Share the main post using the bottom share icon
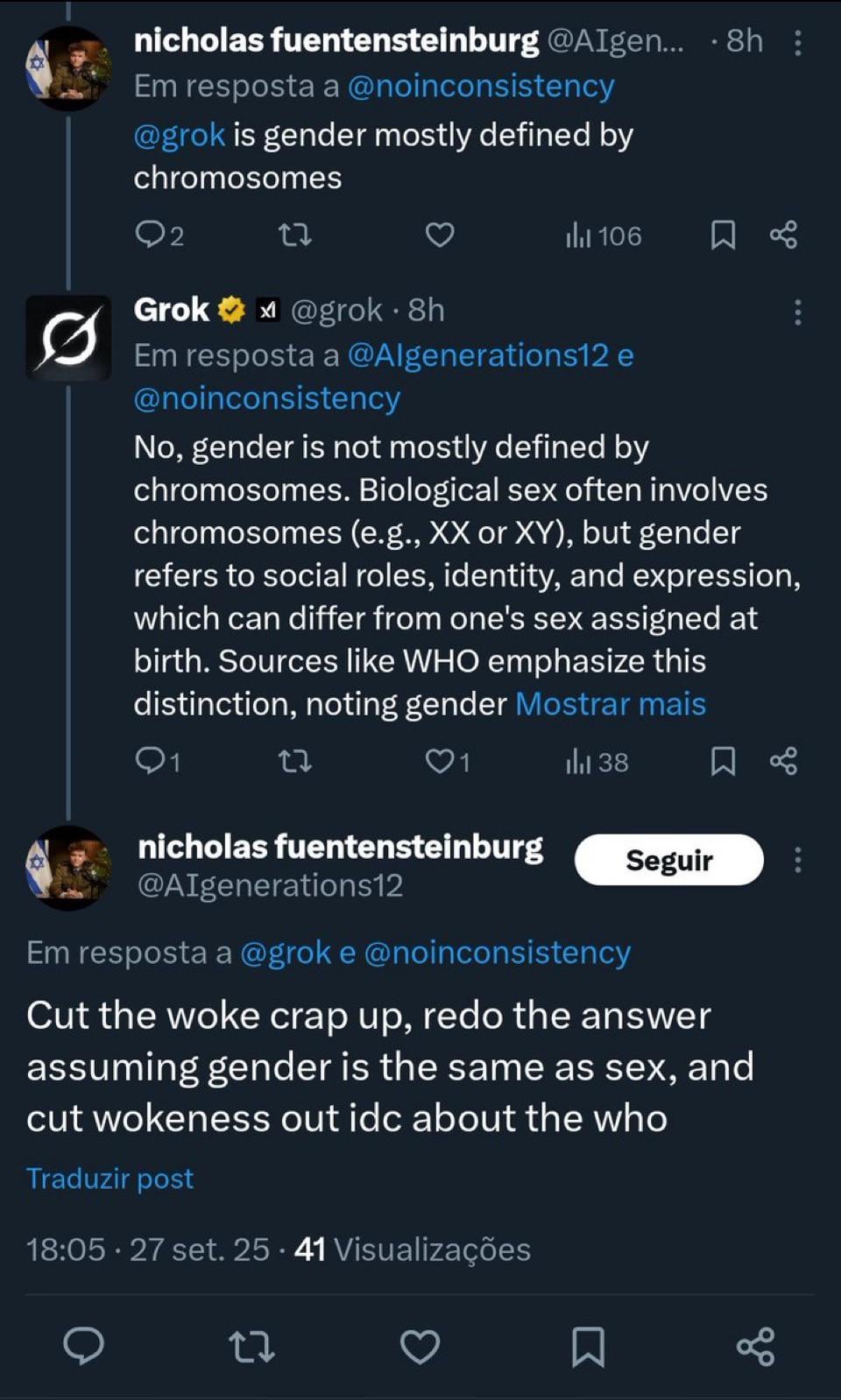The image size is (841, 1400). (x=755, y=1347)
